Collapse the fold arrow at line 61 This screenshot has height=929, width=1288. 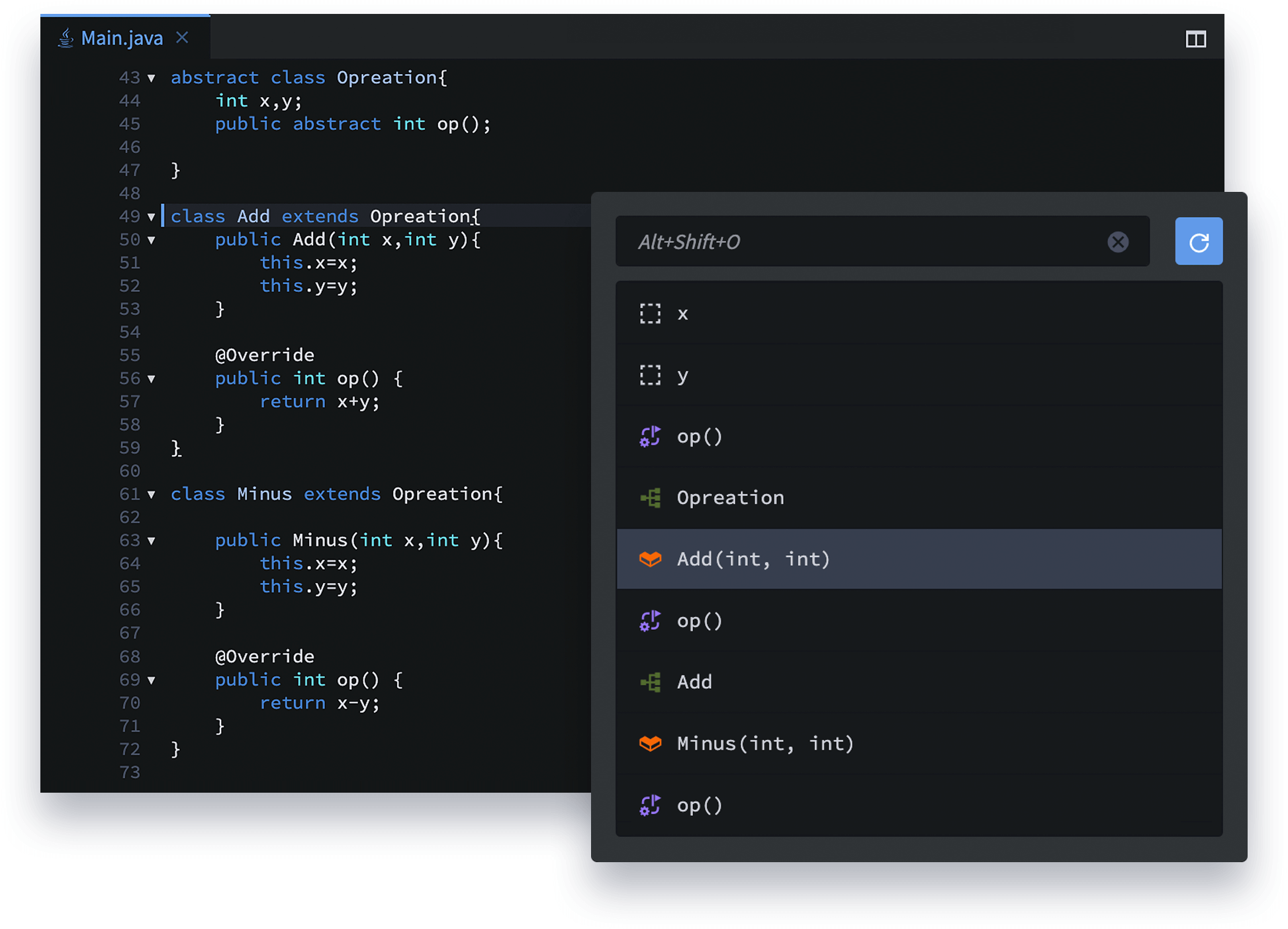(x=152, y=494)
